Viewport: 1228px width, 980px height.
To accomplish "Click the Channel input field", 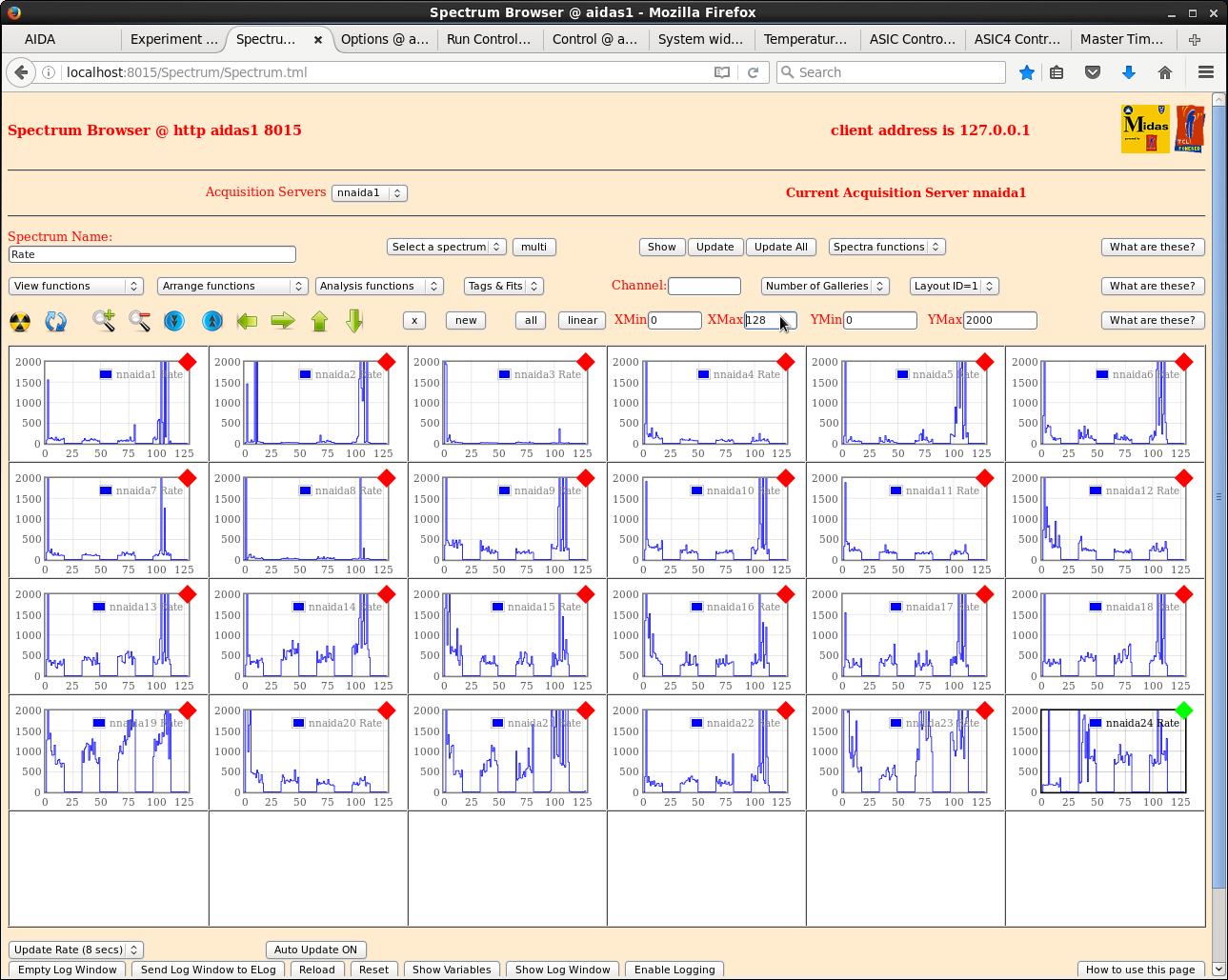I will pyautogui.click(x=704, y=286).
